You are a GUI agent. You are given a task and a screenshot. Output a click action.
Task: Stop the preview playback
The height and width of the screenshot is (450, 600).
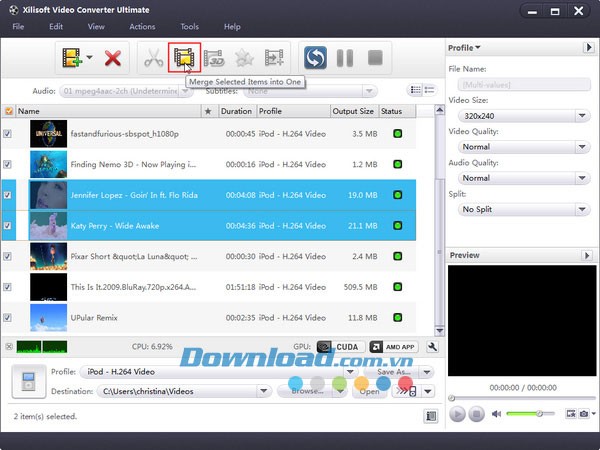476,414
